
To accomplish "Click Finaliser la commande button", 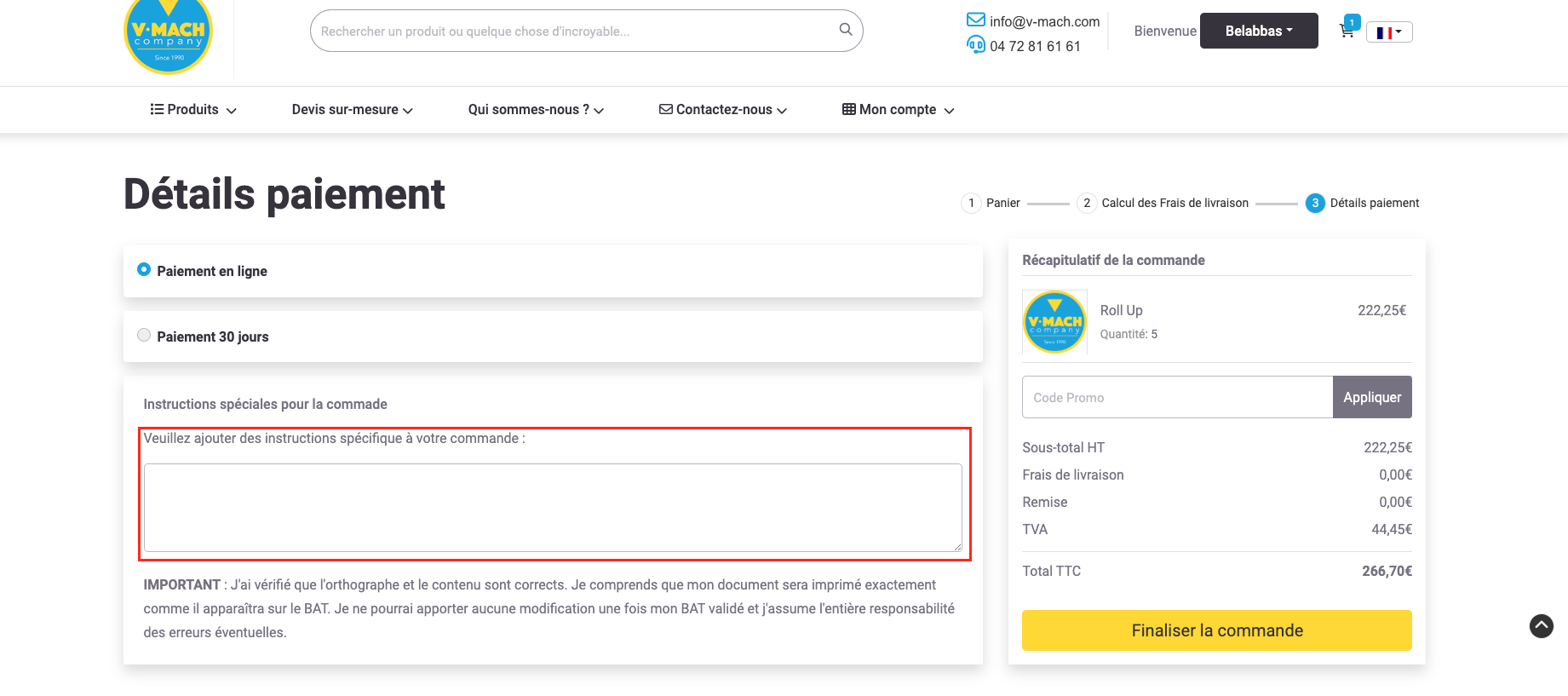I will 1216,630.
